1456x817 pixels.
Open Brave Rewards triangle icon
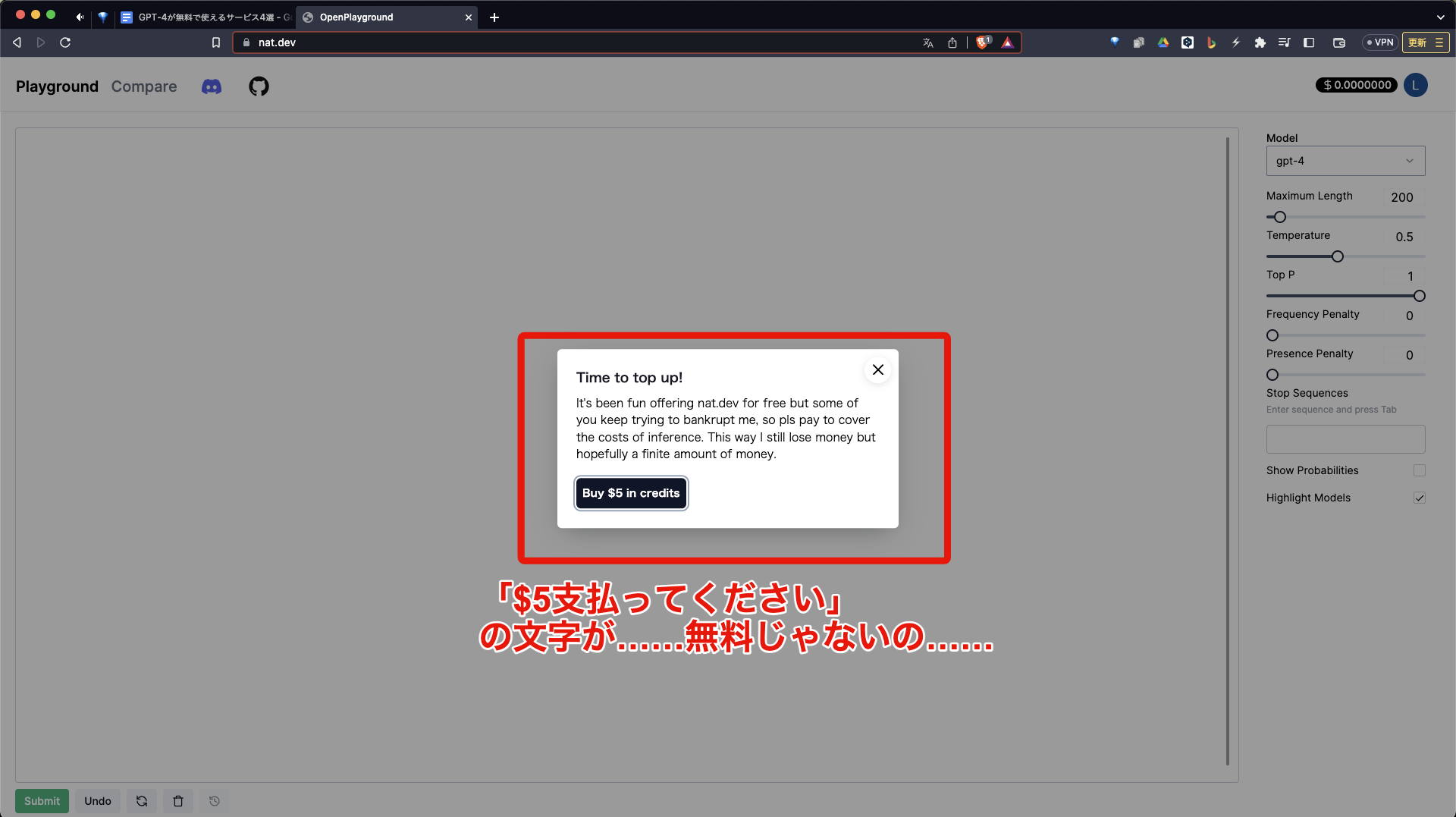[1008, 42]
